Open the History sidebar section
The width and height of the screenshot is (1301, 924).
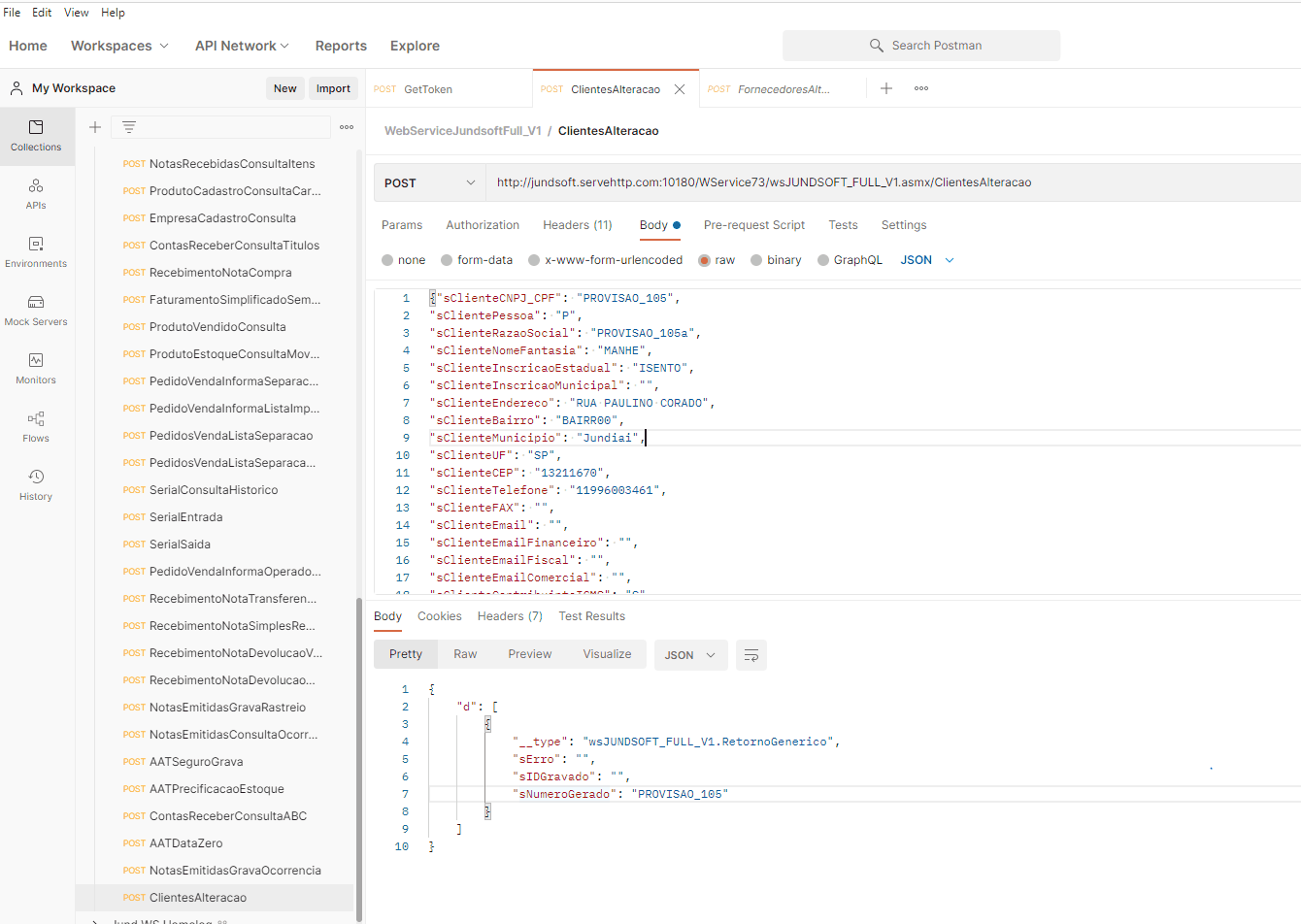click(36, 484)
